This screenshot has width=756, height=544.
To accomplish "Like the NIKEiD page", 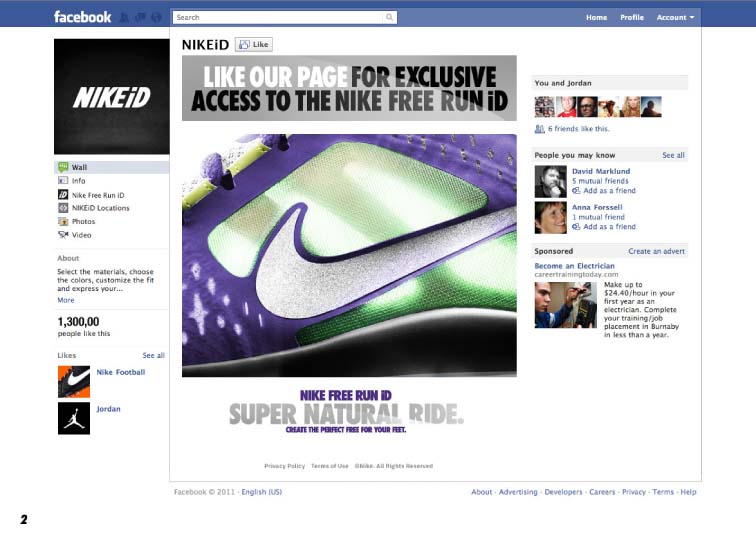I will pyautogui.click(x=254, y=44).
